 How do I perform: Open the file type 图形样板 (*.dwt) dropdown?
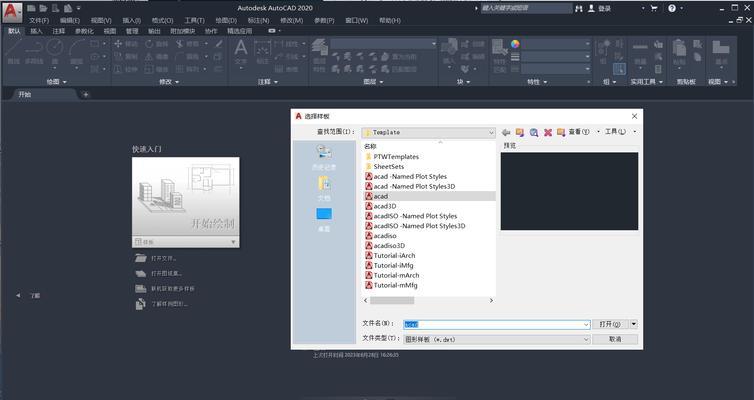497,339
